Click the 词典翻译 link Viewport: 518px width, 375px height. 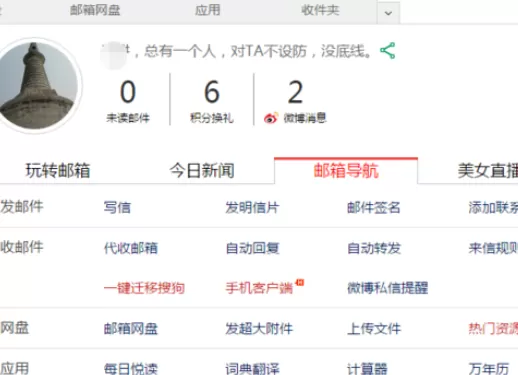pos(252,369)
